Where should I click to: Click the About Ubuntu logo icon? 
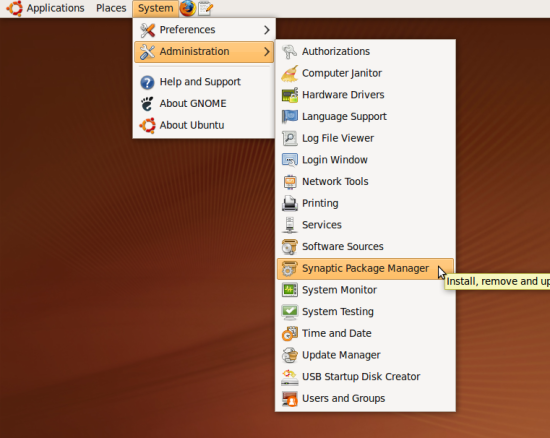pyautogui.click(x=147, y=126)
